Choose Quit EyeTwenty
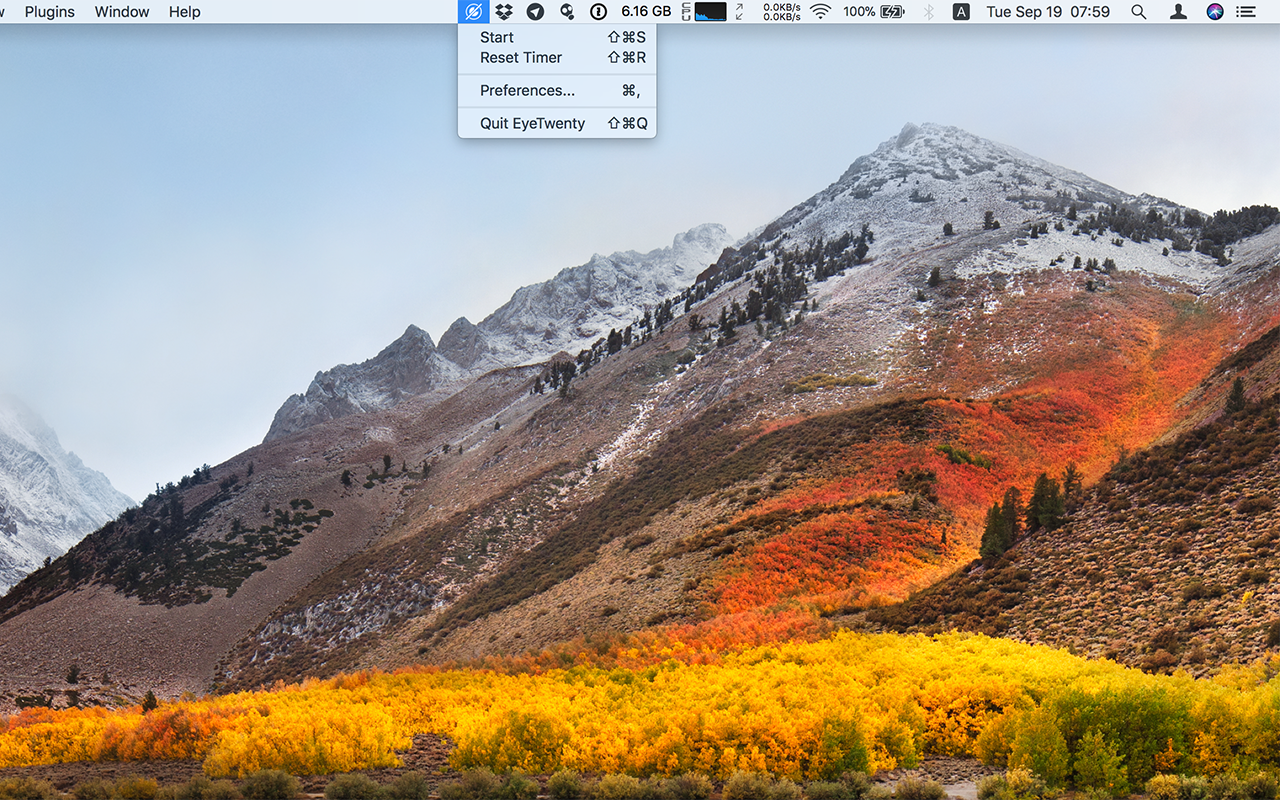Viewport: 1280px width, 800px height. click(557, 123)
